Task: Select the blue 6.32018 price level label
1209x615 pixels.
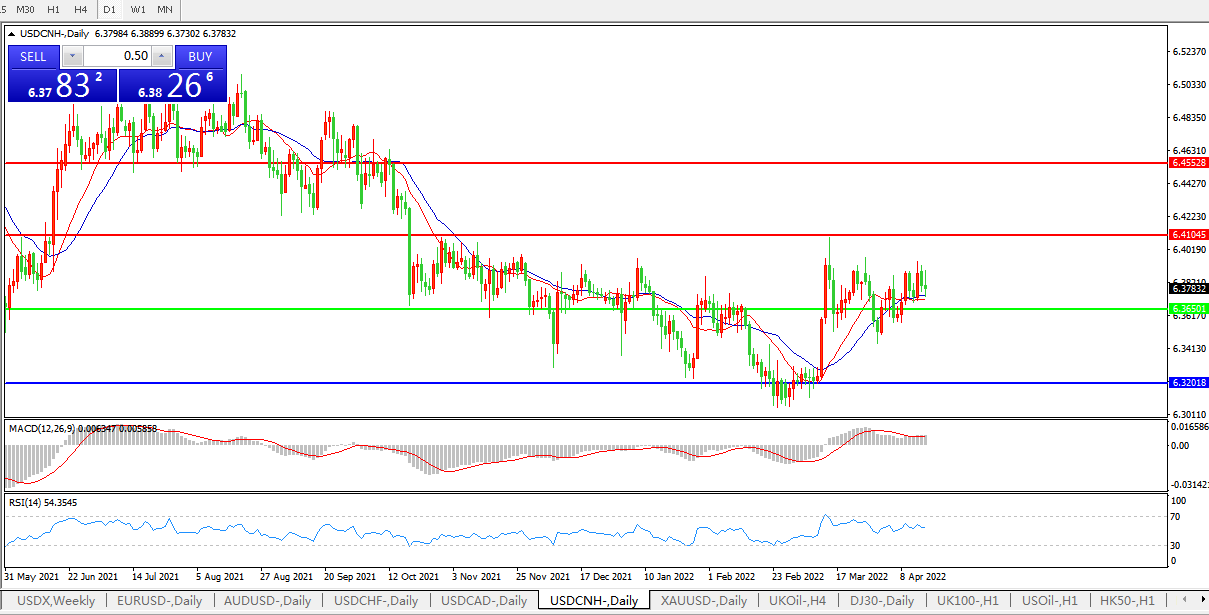Action: pos(1189,383)
